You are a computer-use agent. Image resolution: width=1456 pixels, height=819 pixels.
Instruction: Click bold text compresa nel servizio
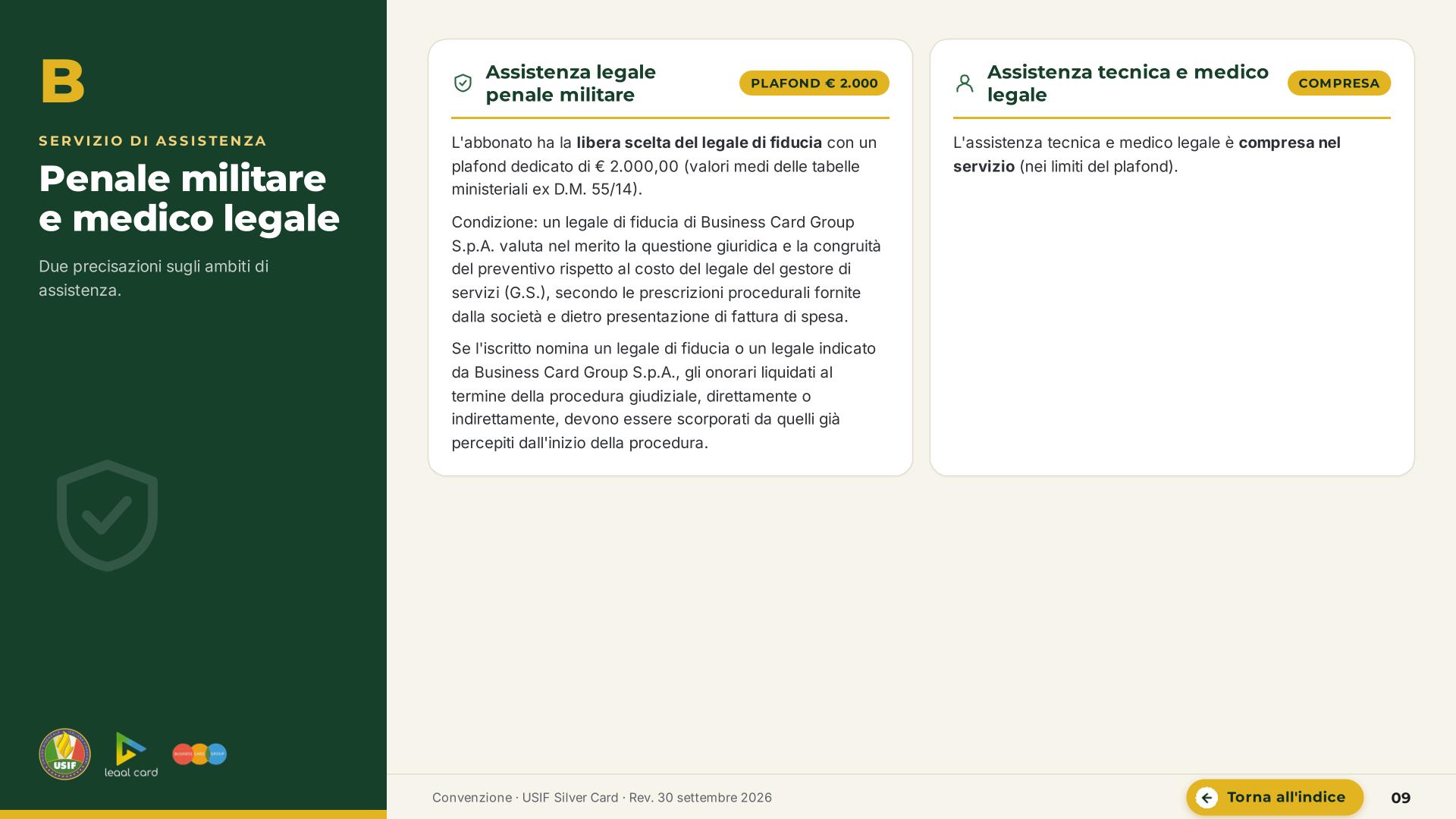point(1147,155)
